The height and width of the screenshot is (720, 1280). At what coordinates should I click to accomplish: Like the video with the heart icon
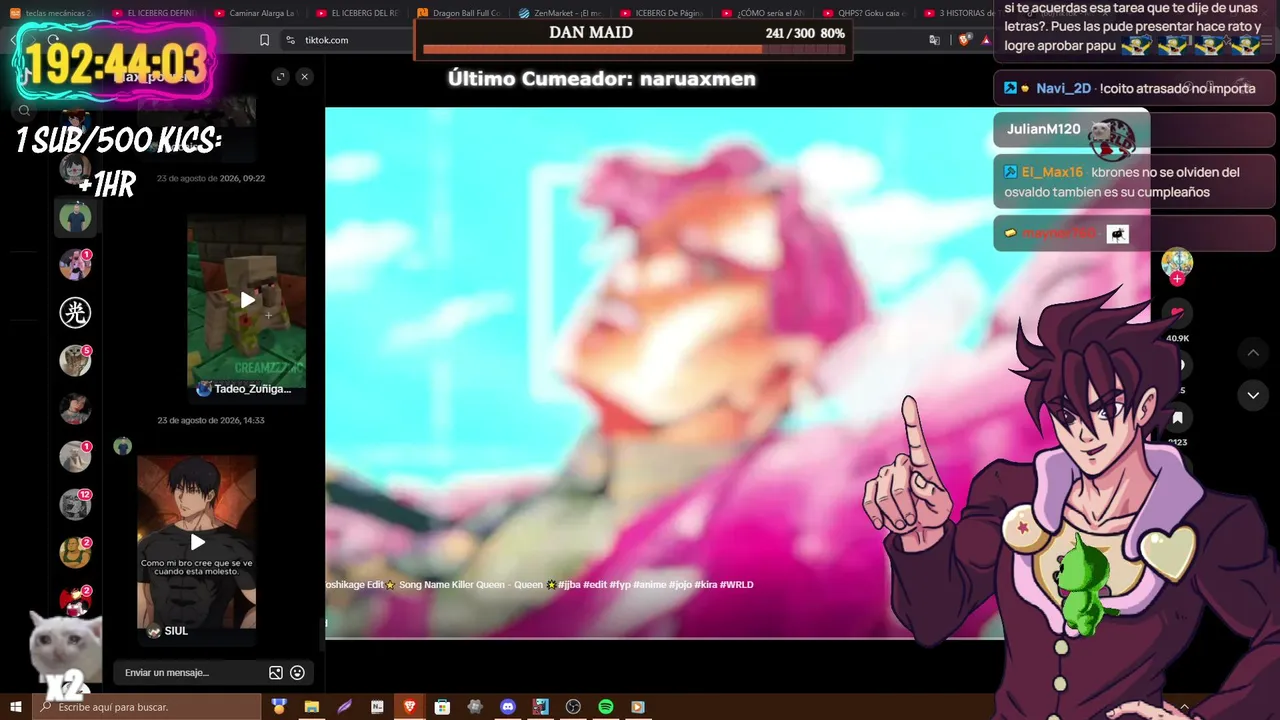pos(1177,314)
